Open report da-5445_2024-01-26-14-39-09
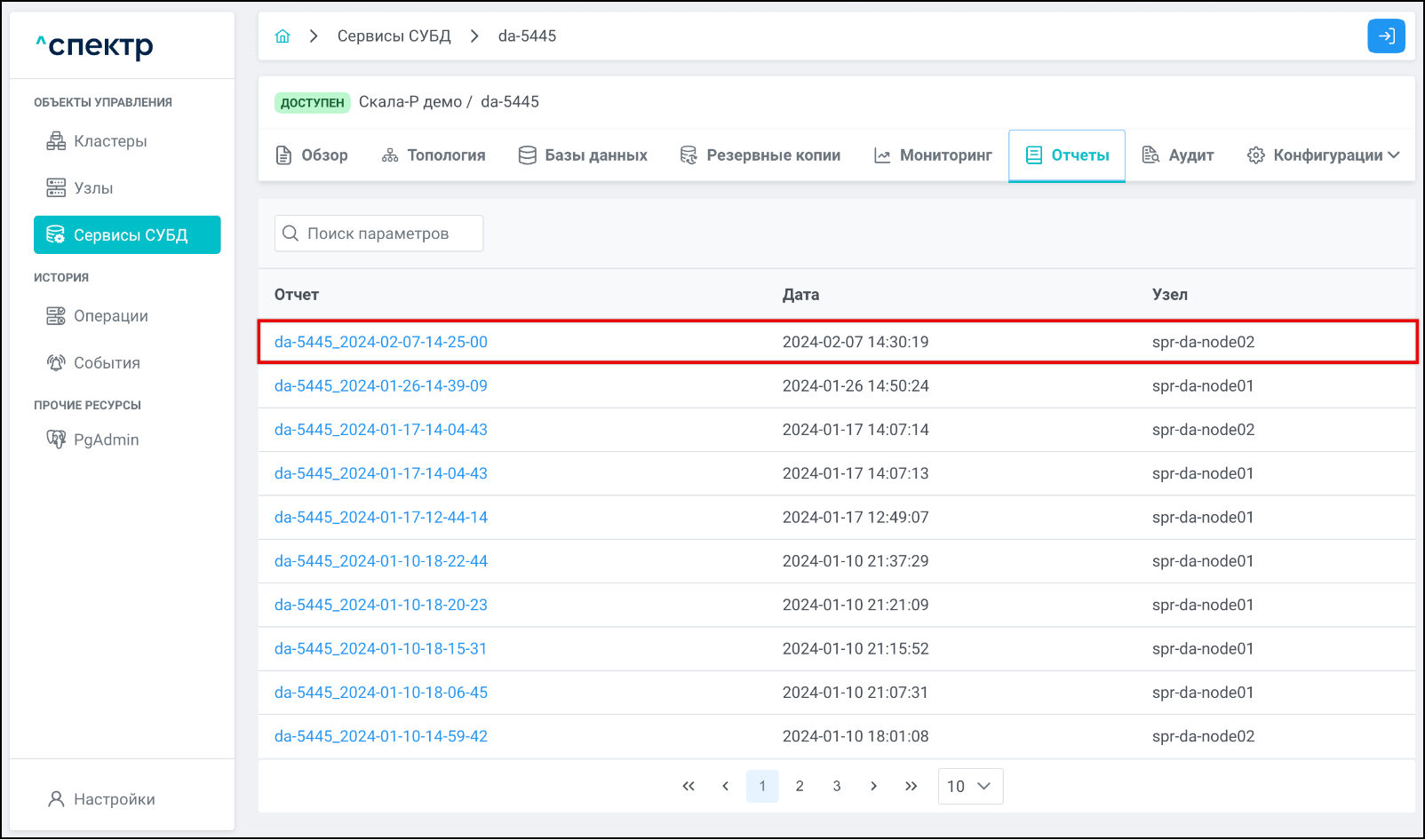 (x=380, y=386)
